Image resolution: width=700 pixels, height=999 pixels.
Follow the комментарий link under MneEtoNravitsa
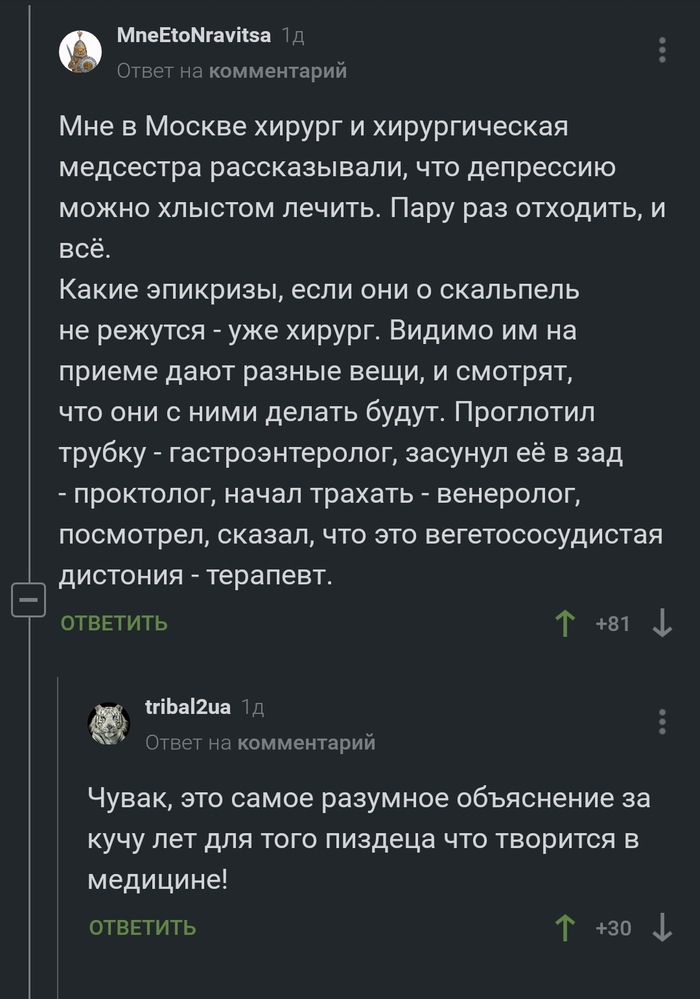278,71
